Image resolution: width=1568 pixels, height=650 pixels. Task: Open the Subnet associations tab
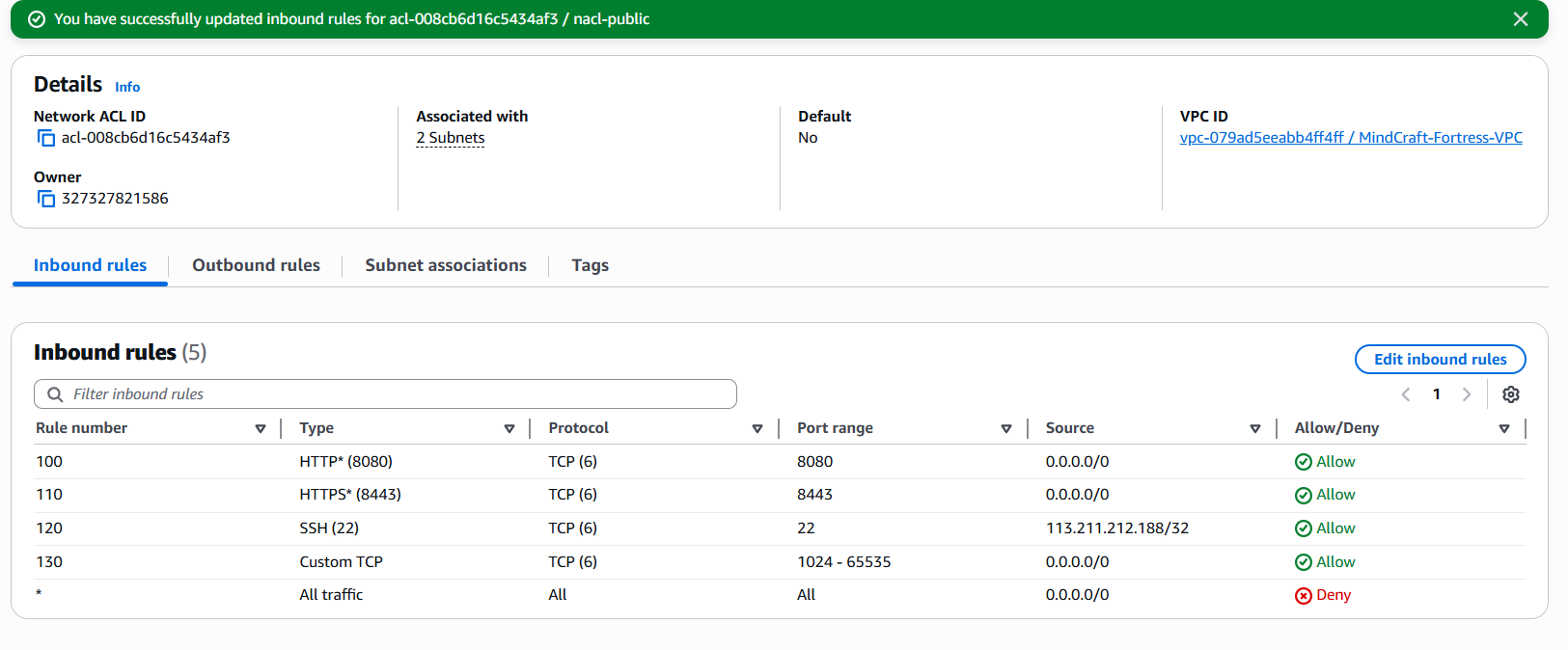point(445,265)
